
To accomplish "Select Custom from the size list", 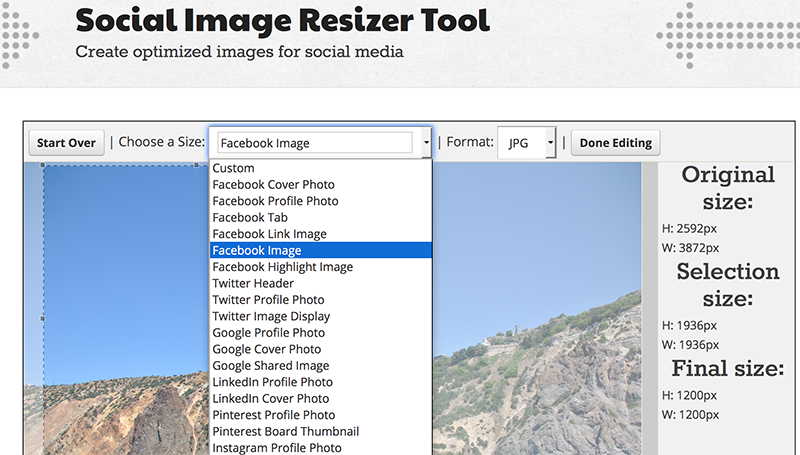I will tap(320, 168).
